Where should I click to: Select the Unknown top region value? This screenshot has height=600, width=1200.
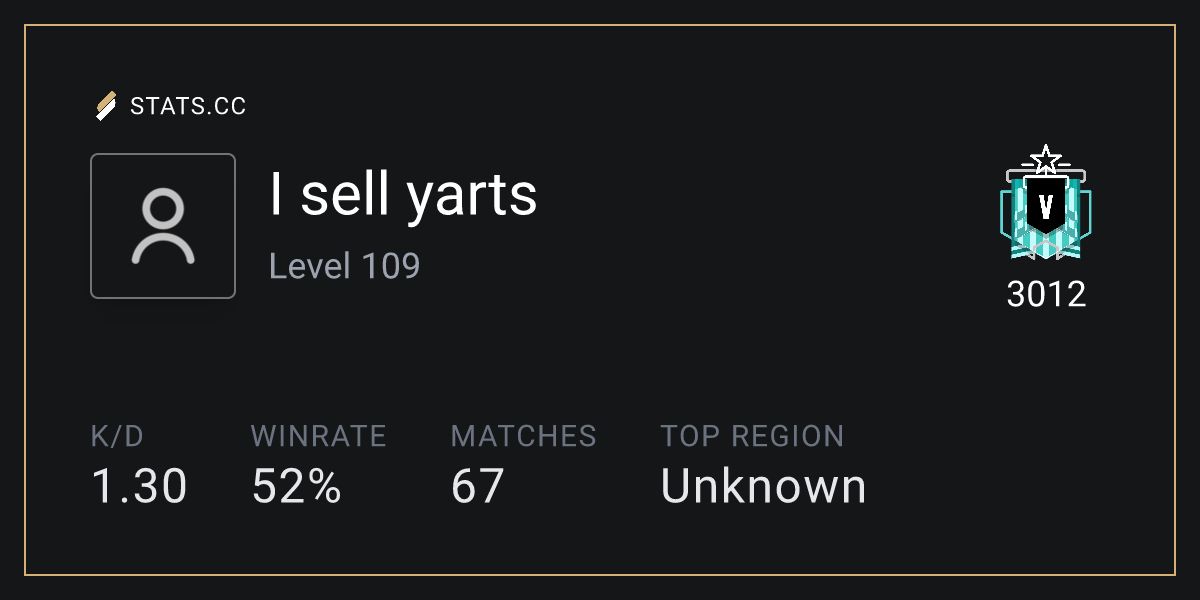click(763, 486)
